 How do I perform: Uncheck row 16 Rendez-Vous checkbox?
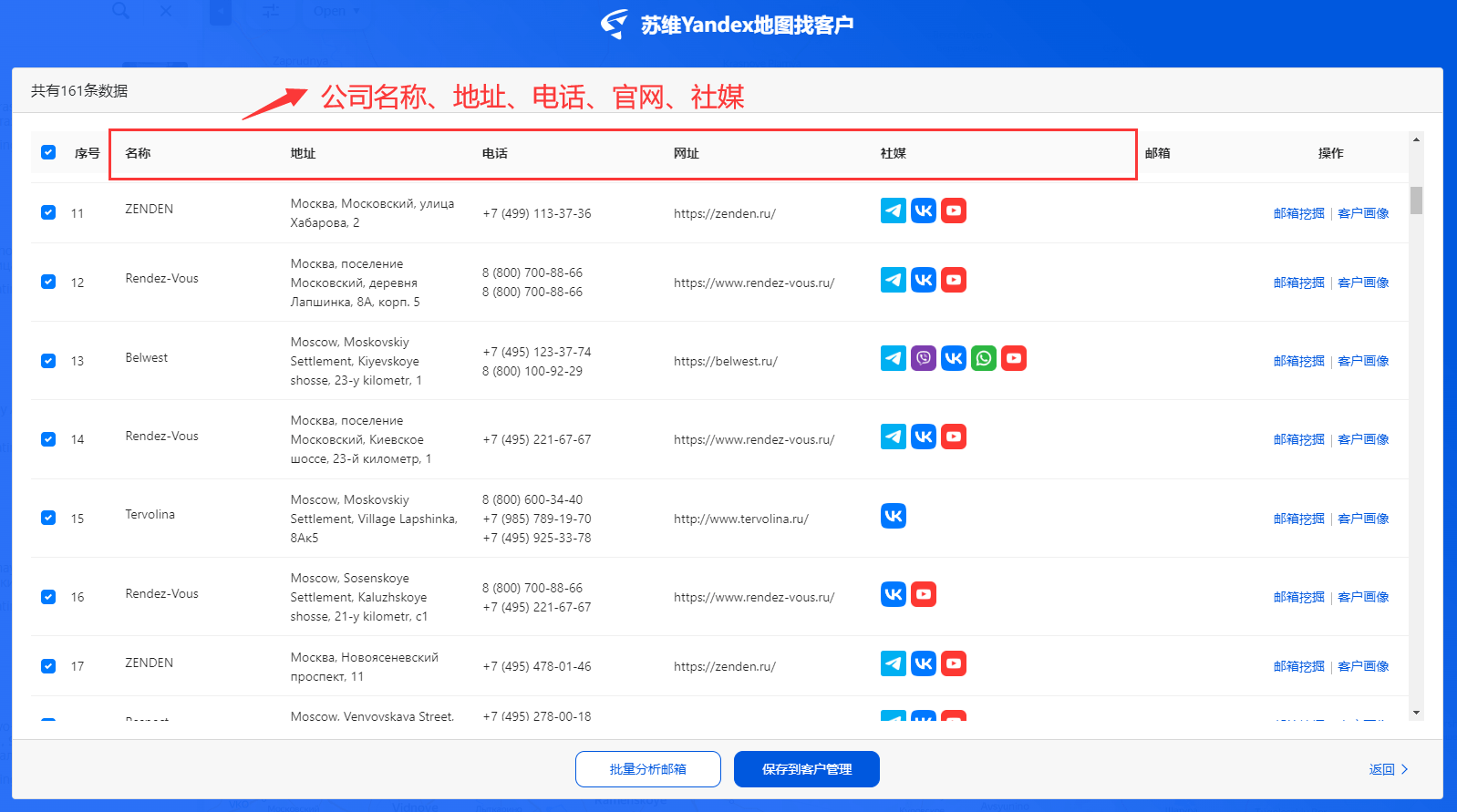pyautogui.click(x=48, y=597)
